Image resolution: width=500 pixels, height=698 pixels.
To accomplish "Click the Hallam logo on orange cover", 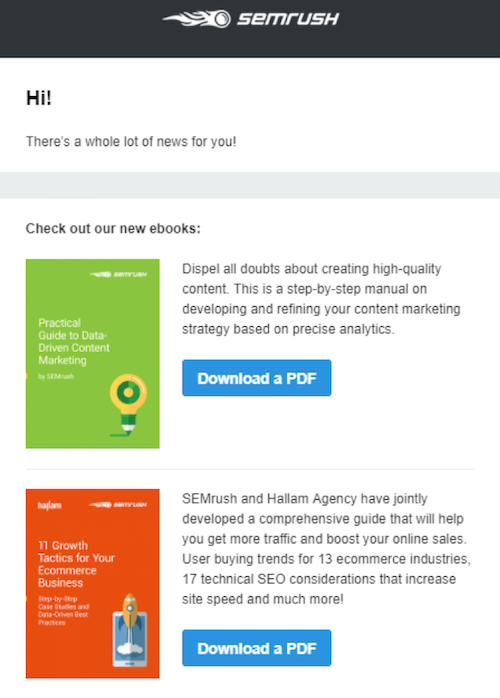I will coord(49,505).
